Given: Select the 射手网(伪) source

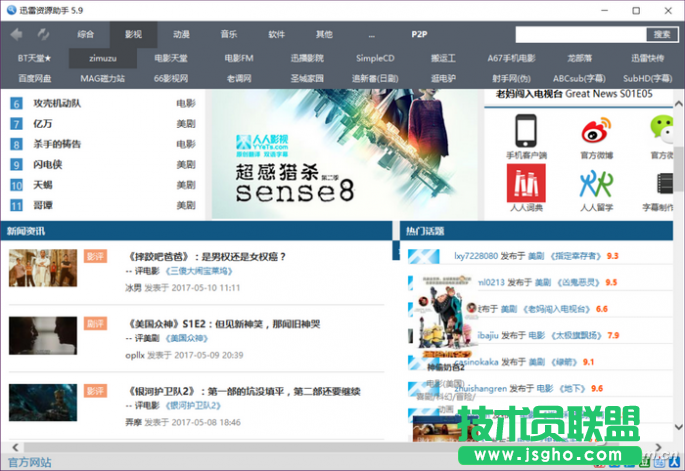Looking at the screenshot, I should coord(512,79).
